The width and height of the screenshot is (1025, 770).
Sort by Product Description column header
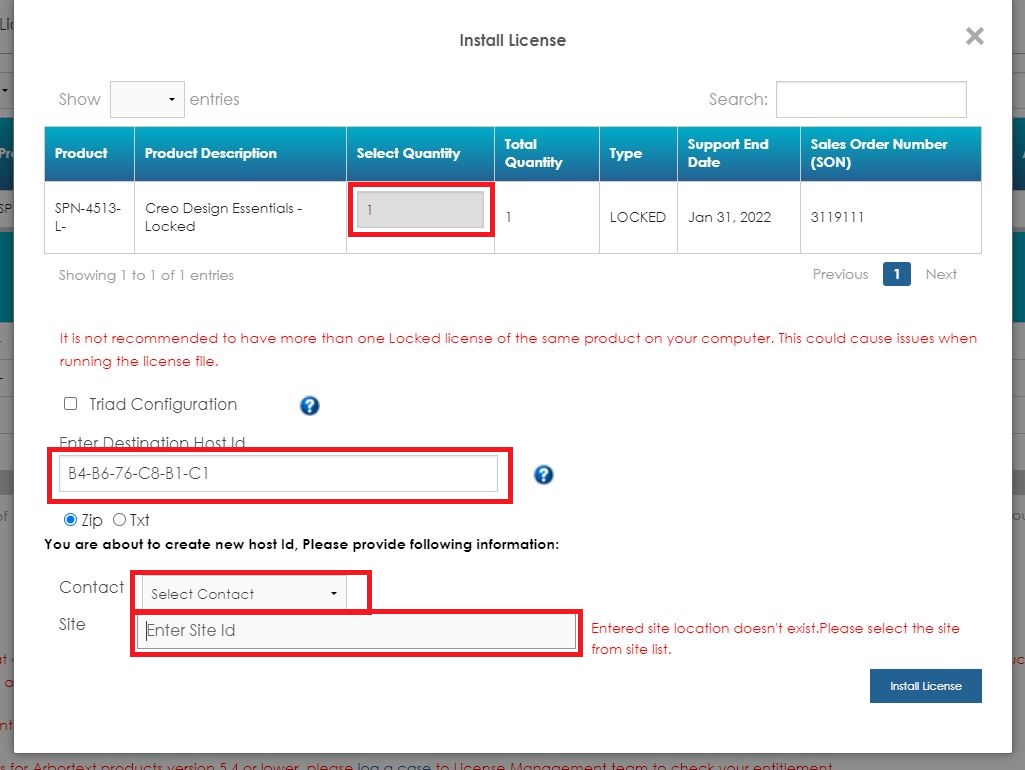point(240,154)
